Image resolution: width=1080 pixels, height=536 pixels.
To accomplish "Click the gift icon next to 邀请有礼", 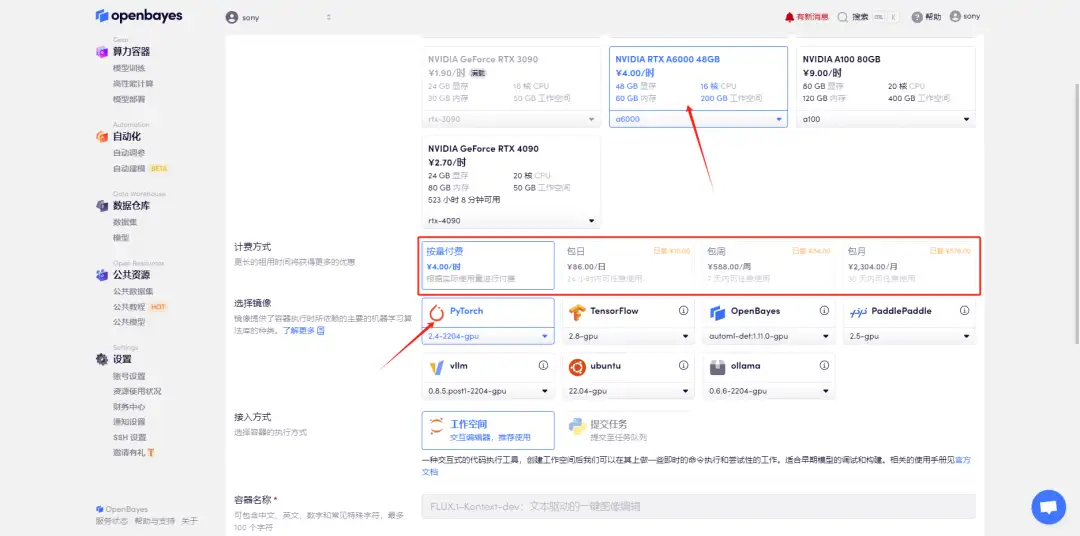I will coord(151,453).
